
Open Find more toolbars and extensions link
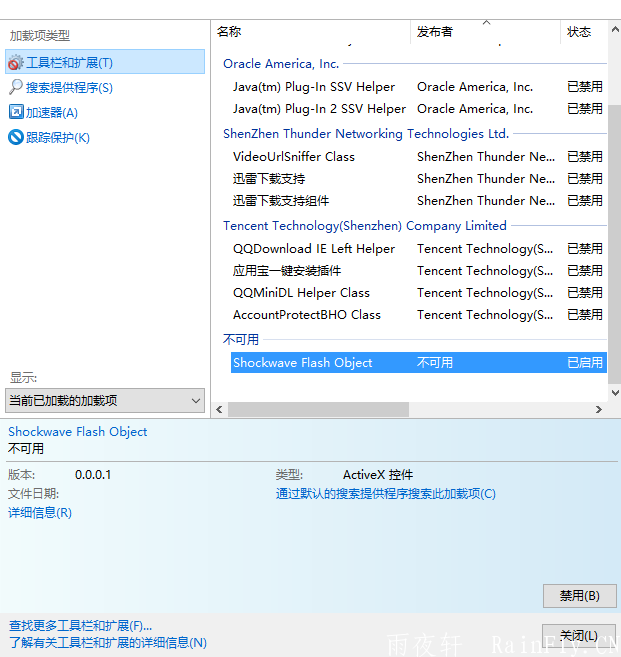coord(81,626)
